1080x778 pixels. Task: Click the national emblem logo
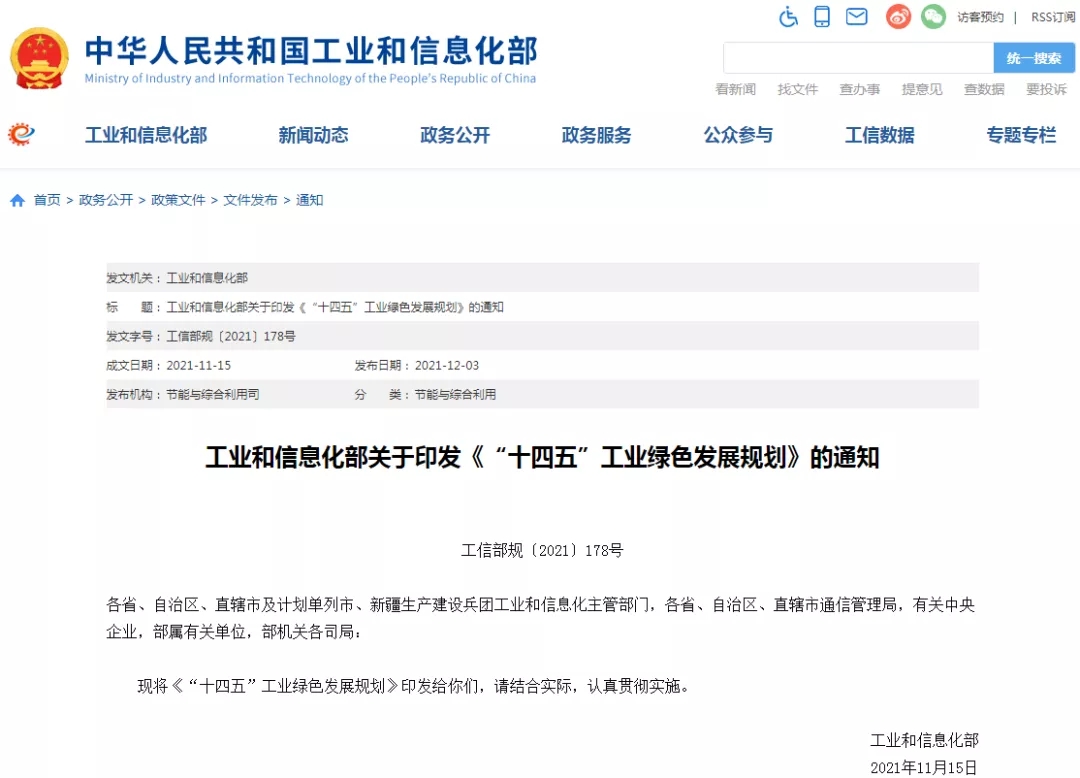click(x=39, y=59)
